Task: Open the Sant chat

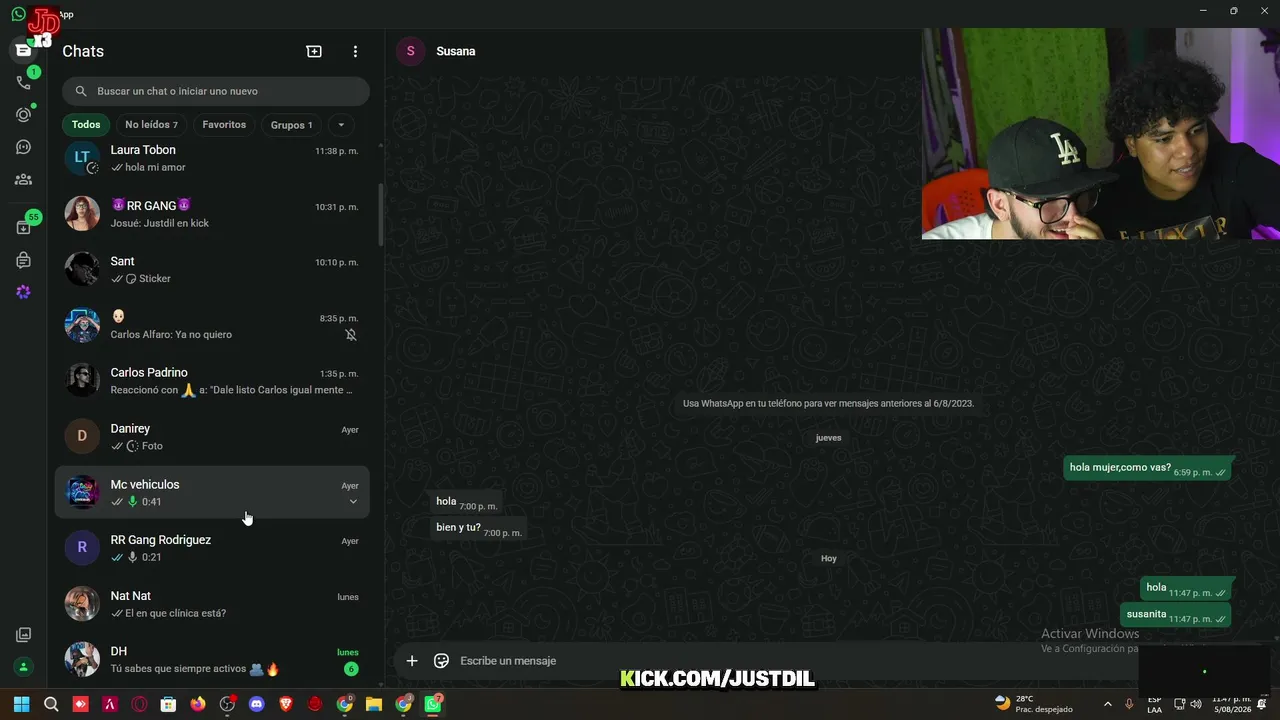Action: pyautogui.click(x=212, y=269)
